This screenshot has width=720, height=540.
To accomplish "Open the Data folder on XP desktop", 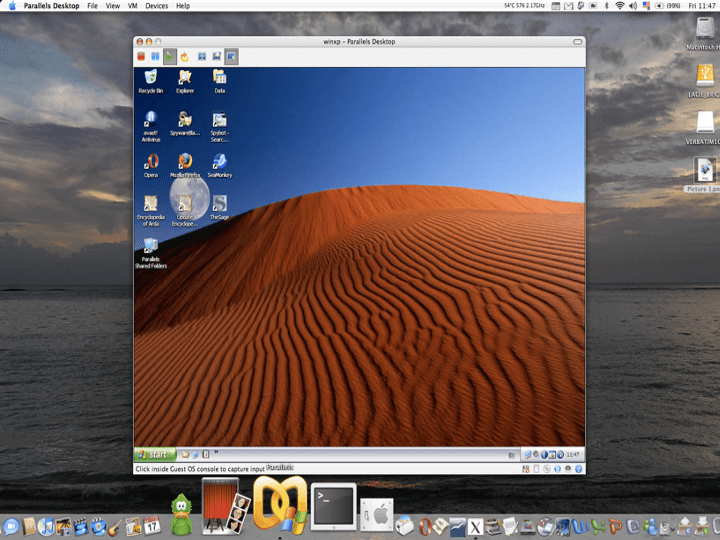I will (220, 78).
